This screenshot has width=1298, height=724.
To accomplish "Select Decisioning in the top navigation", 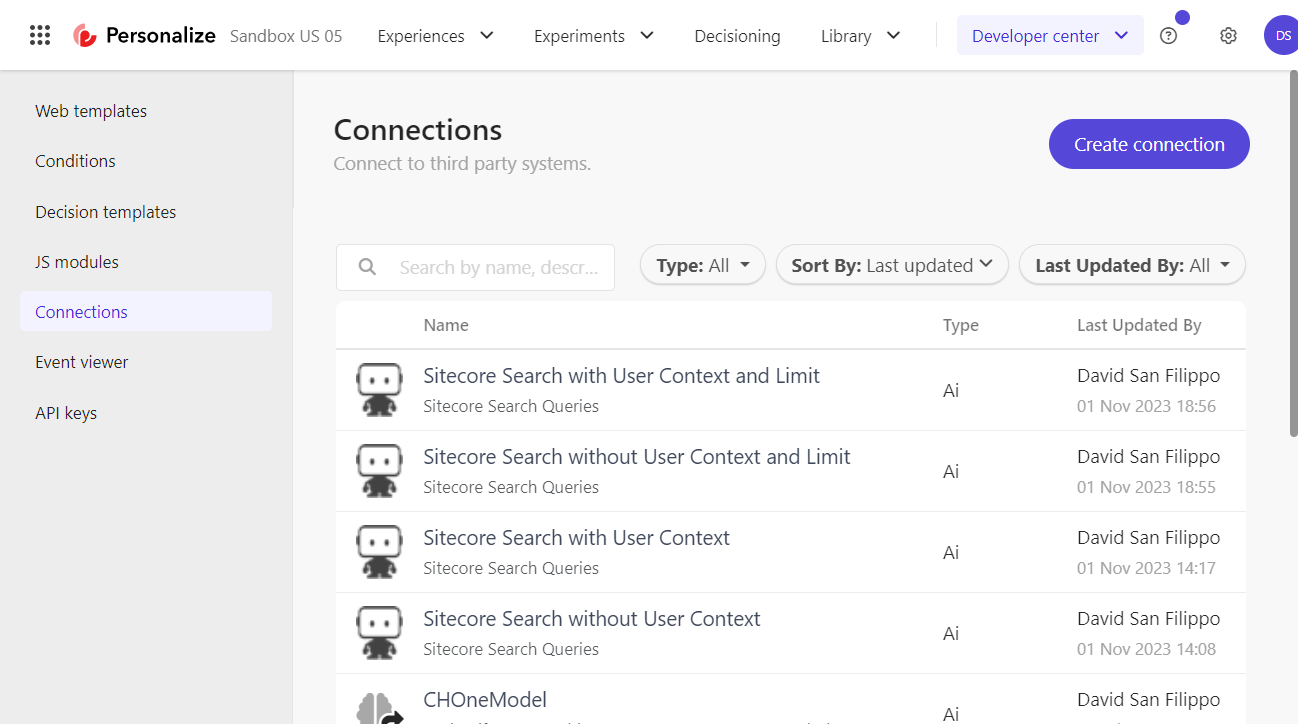I will click(x=737, y=35).
